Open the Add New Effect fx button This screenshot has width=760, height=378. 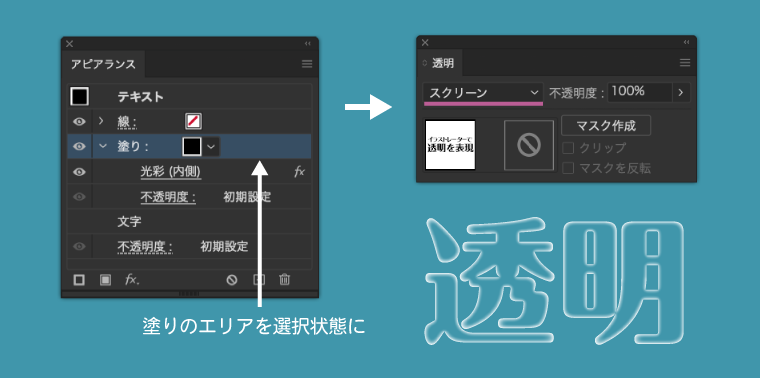132,280
